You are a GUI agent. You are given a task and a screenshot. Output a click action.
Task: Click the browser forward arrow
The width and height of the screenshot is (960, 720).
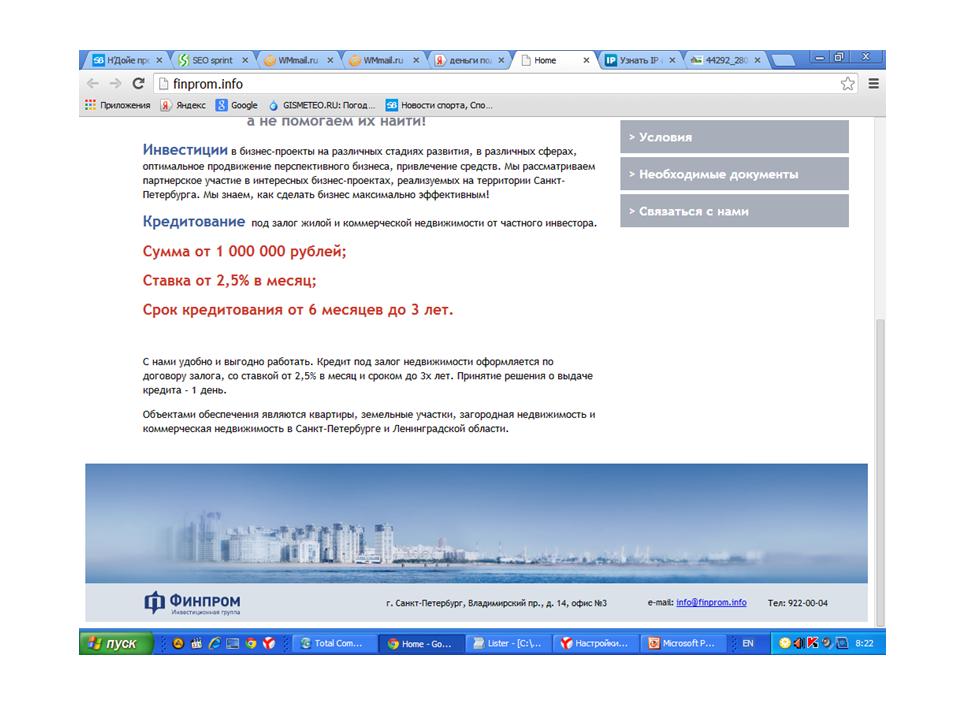(x=115, y=83)
